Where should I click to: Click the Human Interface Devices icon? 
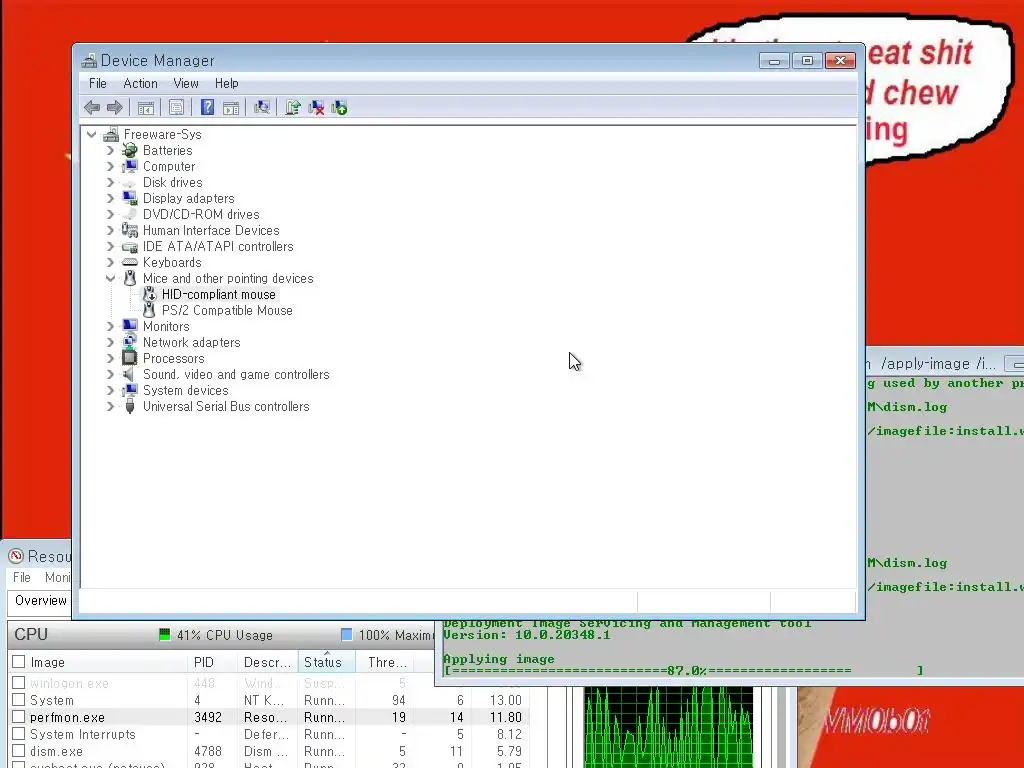pyautogui.click(x=129, y=230)
